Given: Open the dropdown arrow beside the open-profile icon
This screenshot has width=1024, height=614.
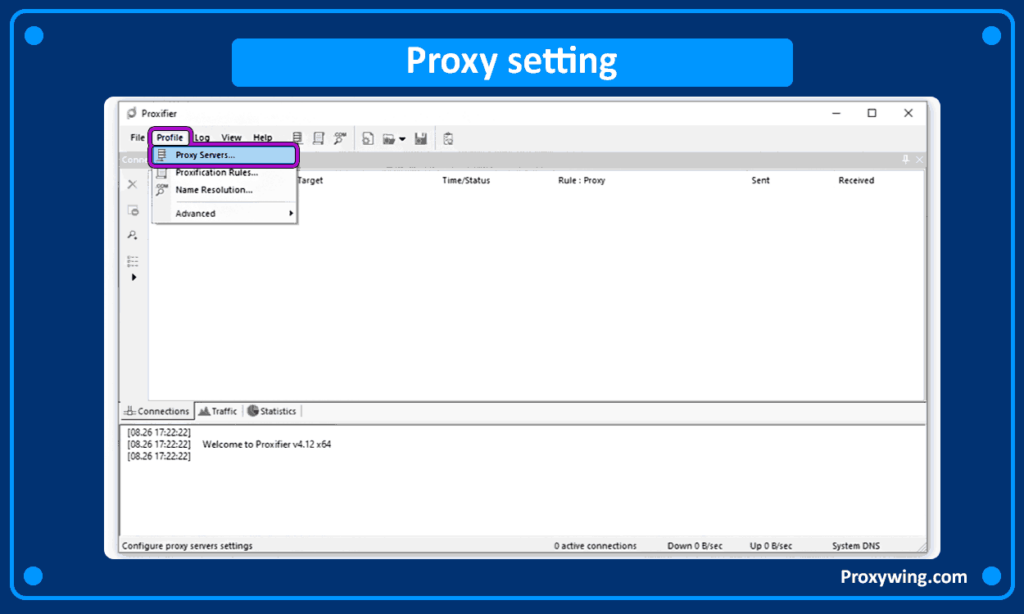Looking at the screenshot, I should coord(404,137).
